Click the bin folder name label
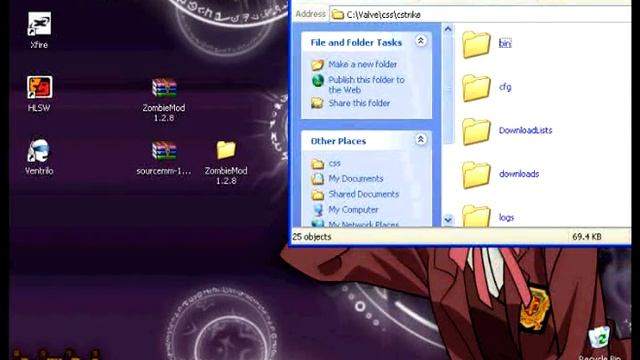The width and height of the screenshot is (640, 360). pyautogui.click(x=505, y=43)
